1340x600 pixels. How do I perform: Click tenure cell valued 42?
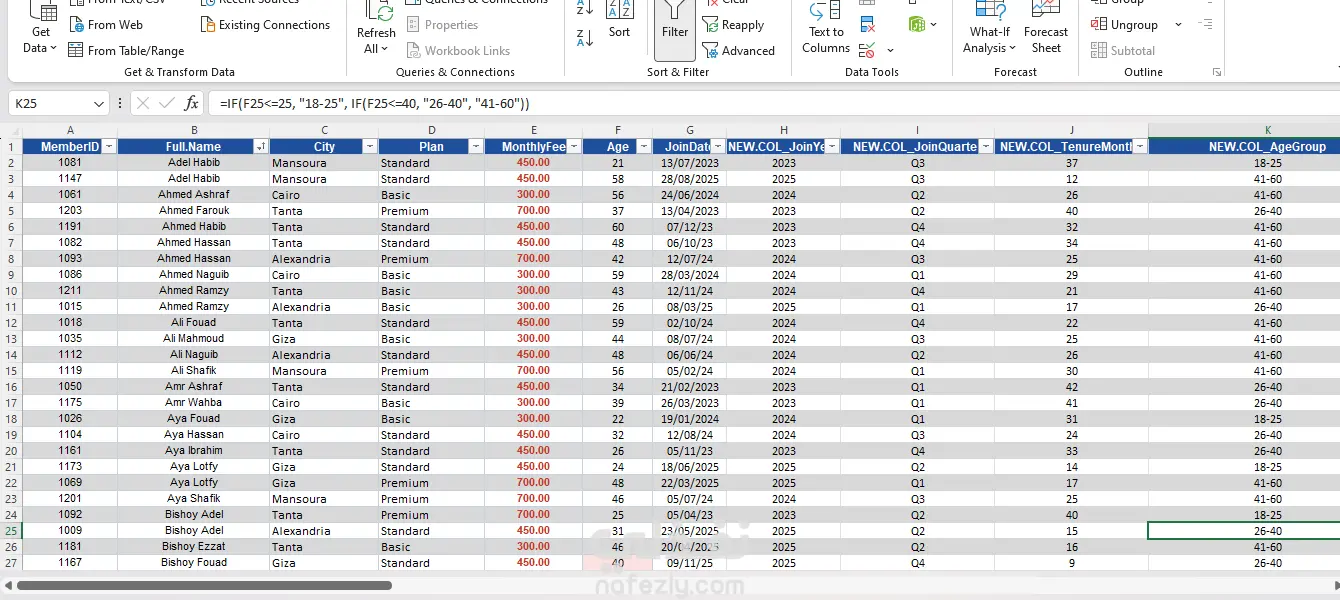pos(1072,387)
